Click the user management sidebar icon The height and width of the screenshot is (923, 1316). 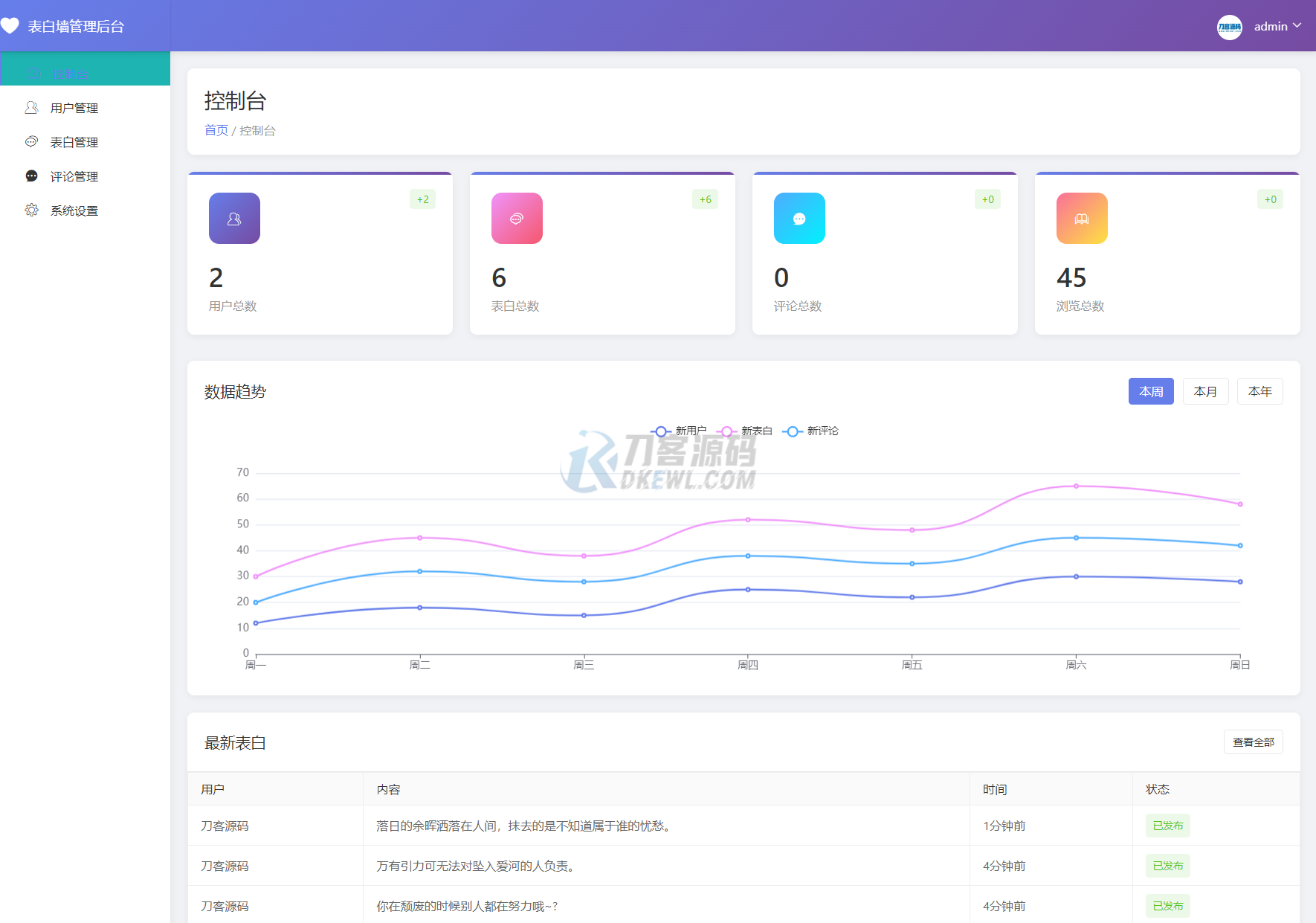click(x=31, y=108)
